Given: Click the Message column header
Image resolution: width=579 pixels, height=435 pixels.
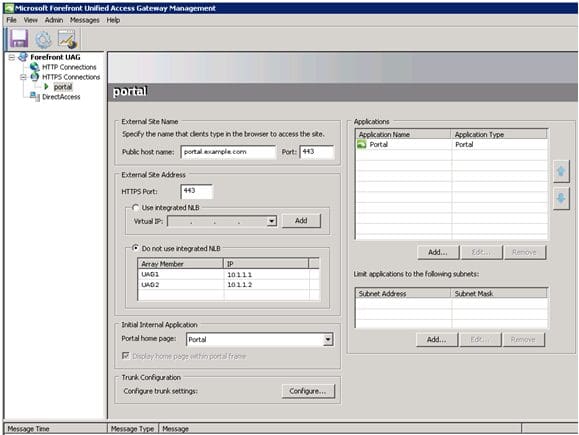Looking at the screenshot, I should pyautogui.click(x=340, y=429).
